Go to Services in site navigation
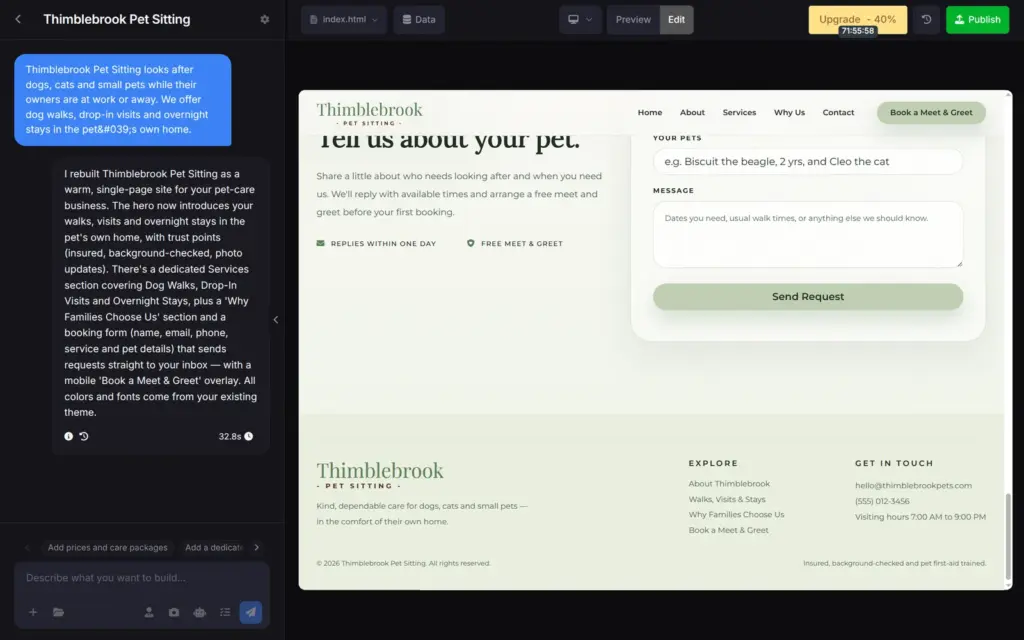The image size is (1024, 640). 739,112
